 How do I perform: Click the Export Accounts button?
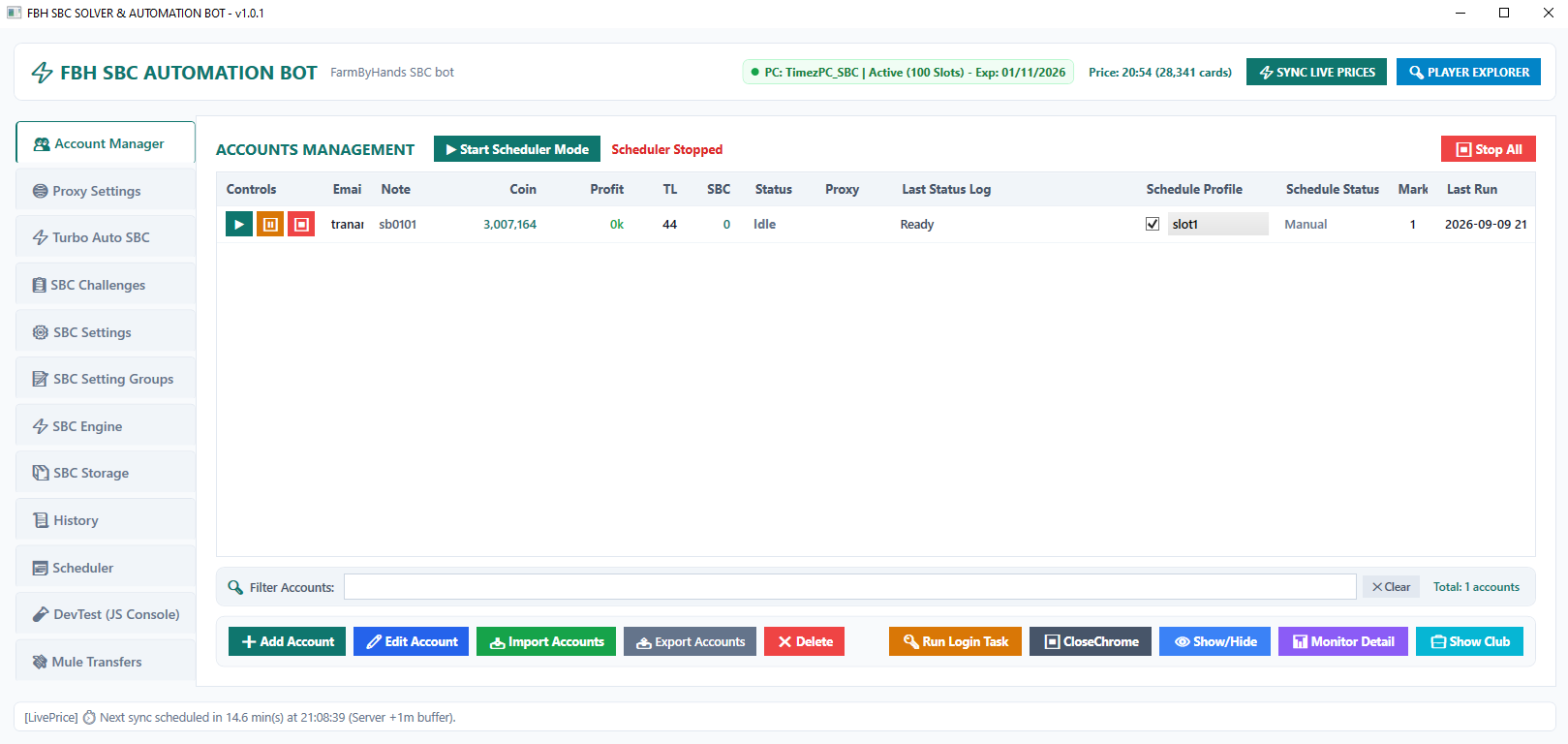click(691, 641)
